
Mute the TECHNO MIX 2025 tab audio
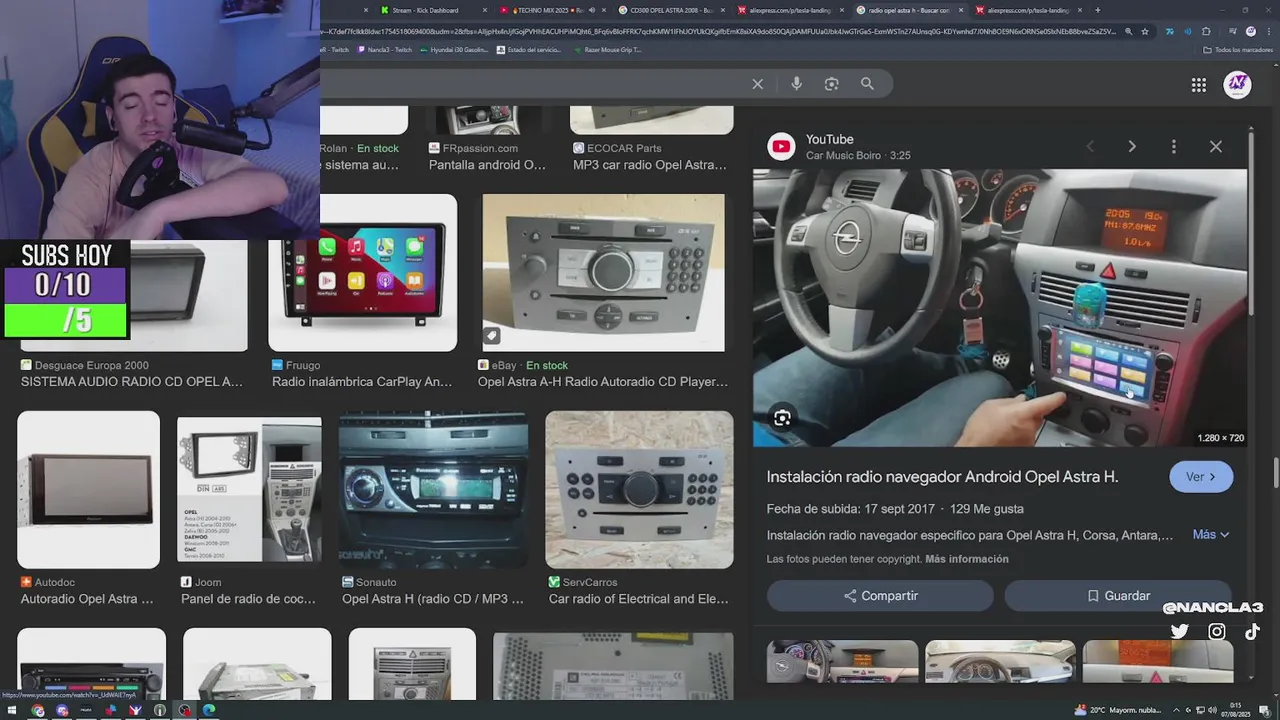point(592,10)
